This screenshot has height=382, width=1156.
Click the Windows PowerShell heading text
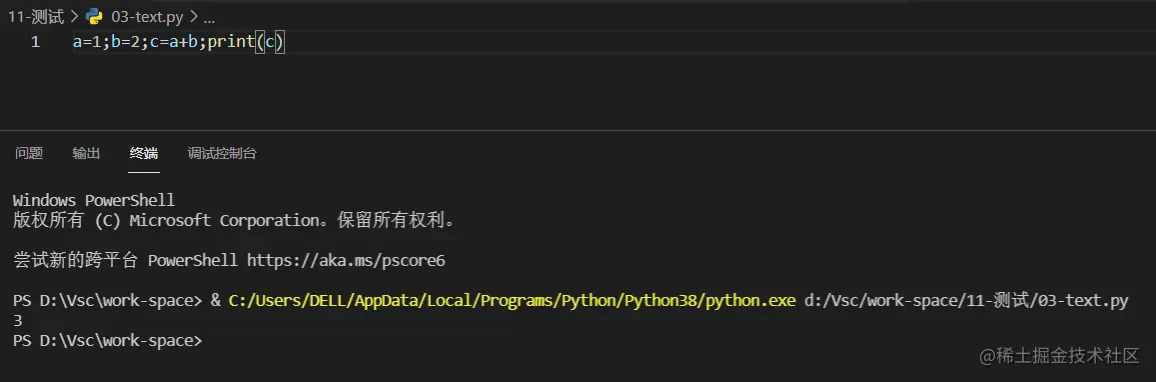point(94,201)
